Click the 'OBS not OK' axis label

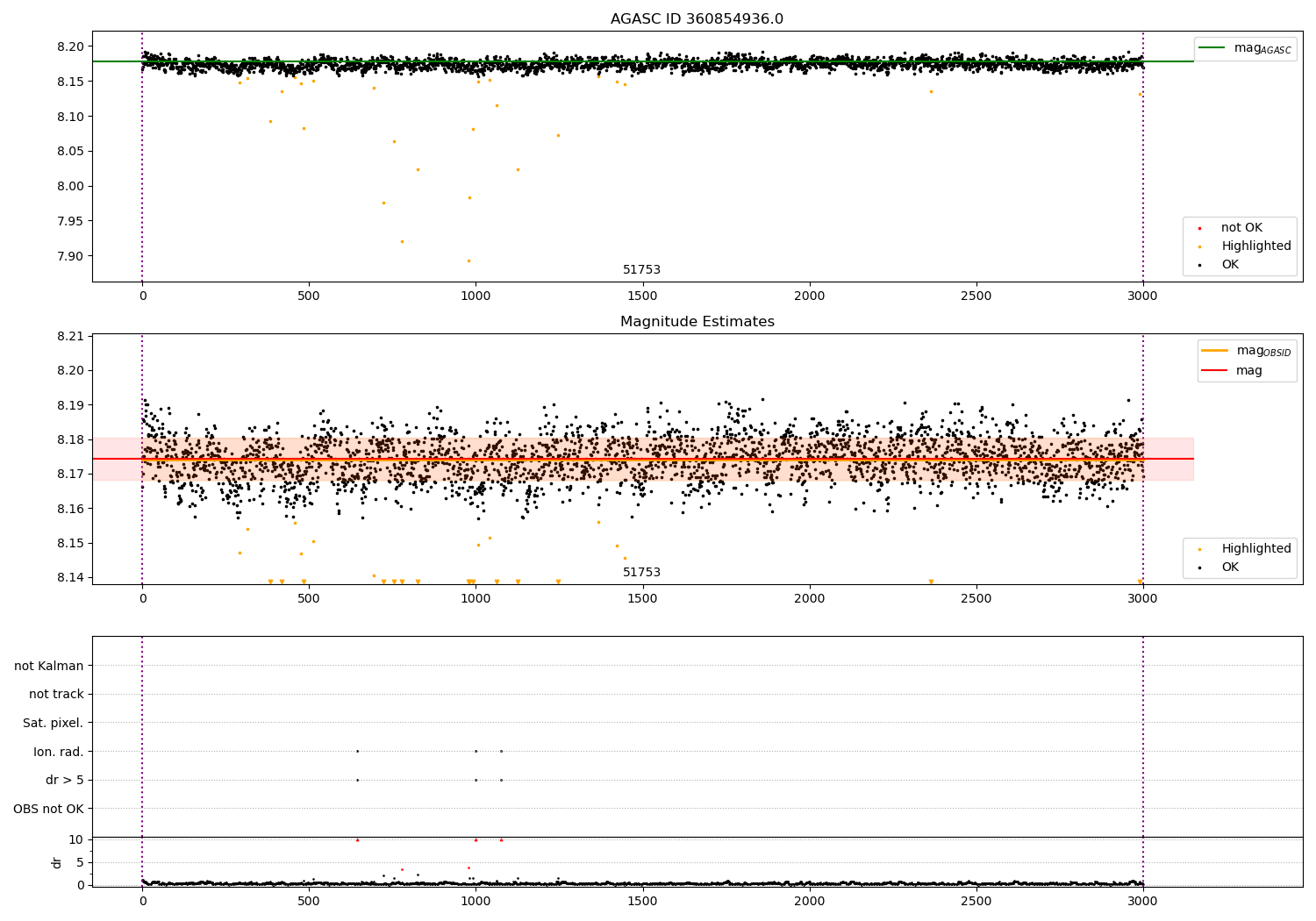pos(49,809)
